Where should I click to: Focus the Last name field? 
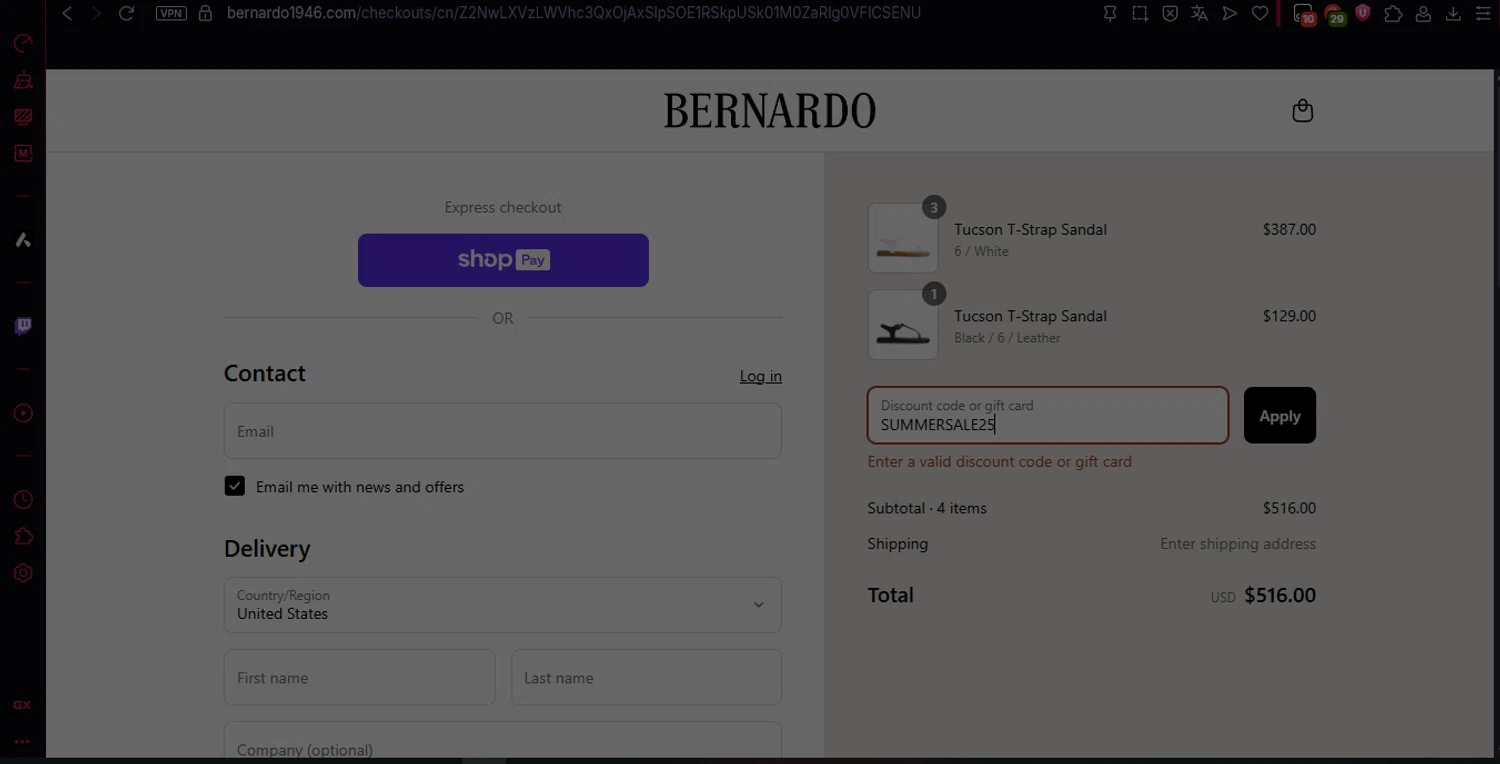tap(646, 677)
